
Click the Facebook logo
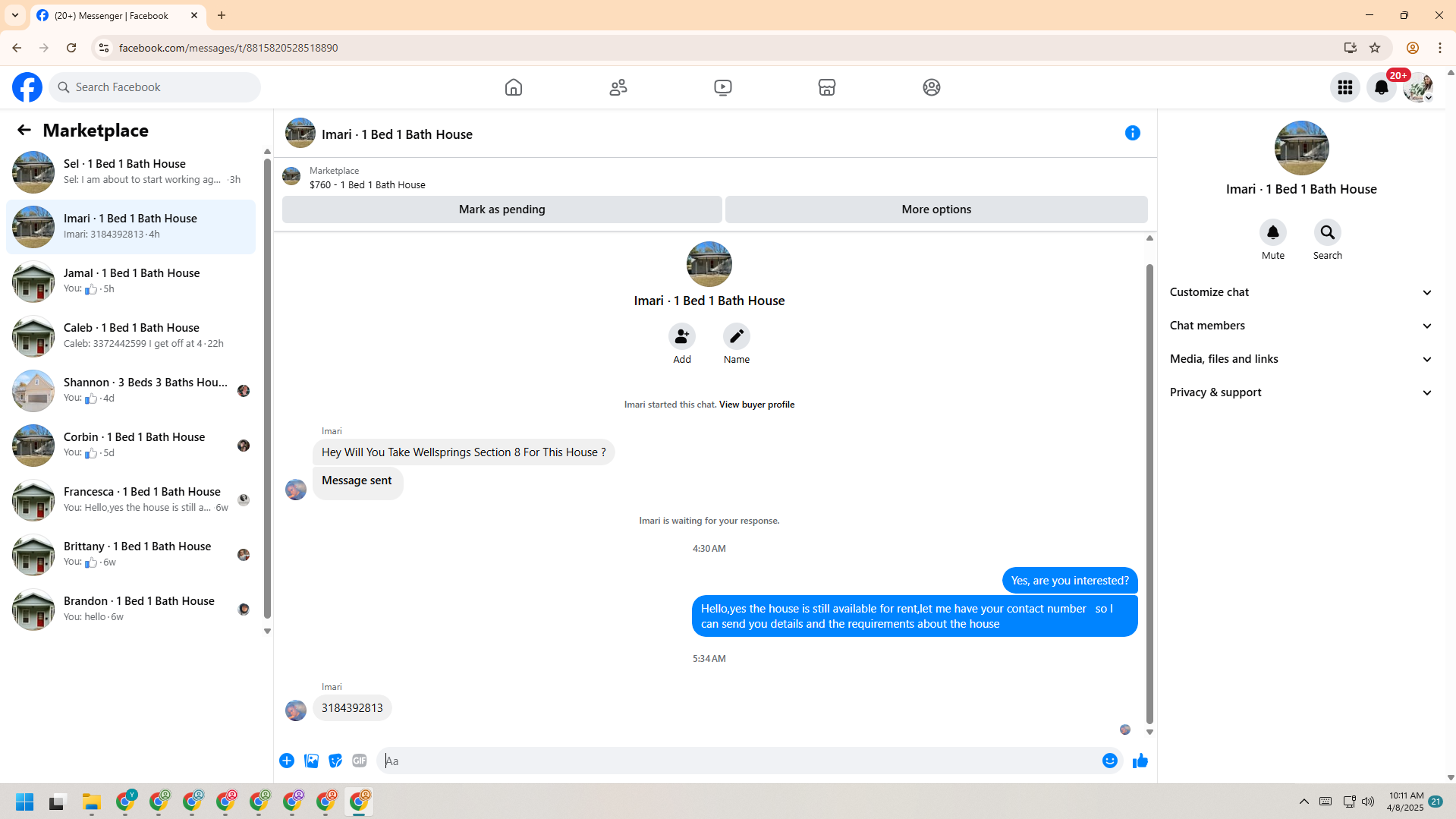[x=27, y=87]
